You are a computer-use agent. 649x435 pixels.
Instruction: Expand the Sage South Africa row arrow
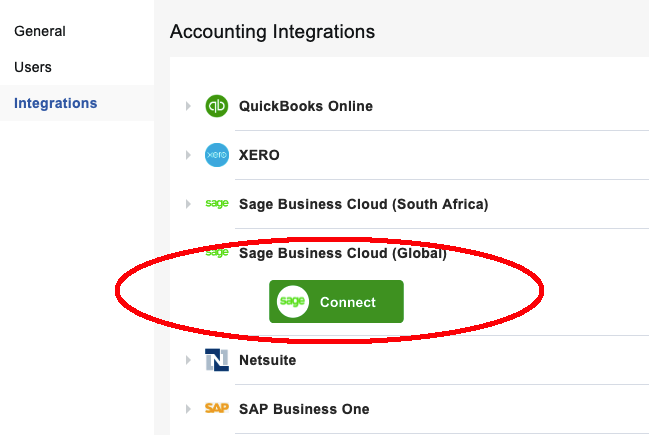(x=187, y=204)
